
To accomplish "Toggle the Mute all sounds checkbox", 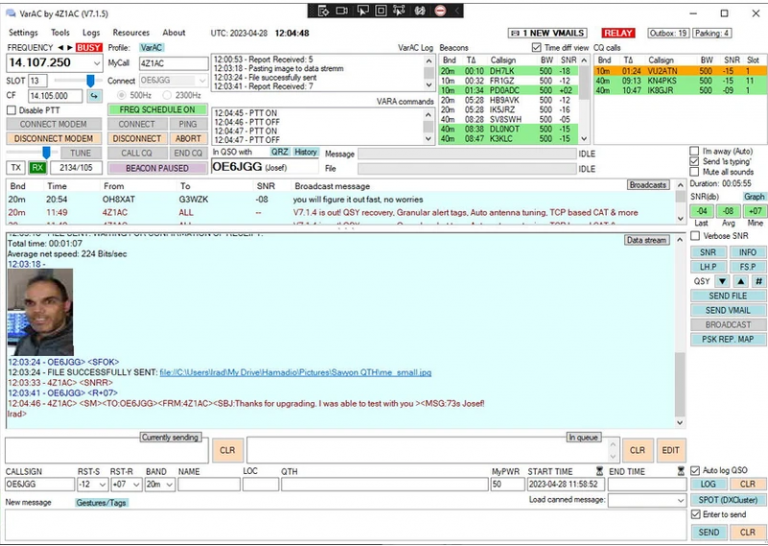I will (695, 172).
